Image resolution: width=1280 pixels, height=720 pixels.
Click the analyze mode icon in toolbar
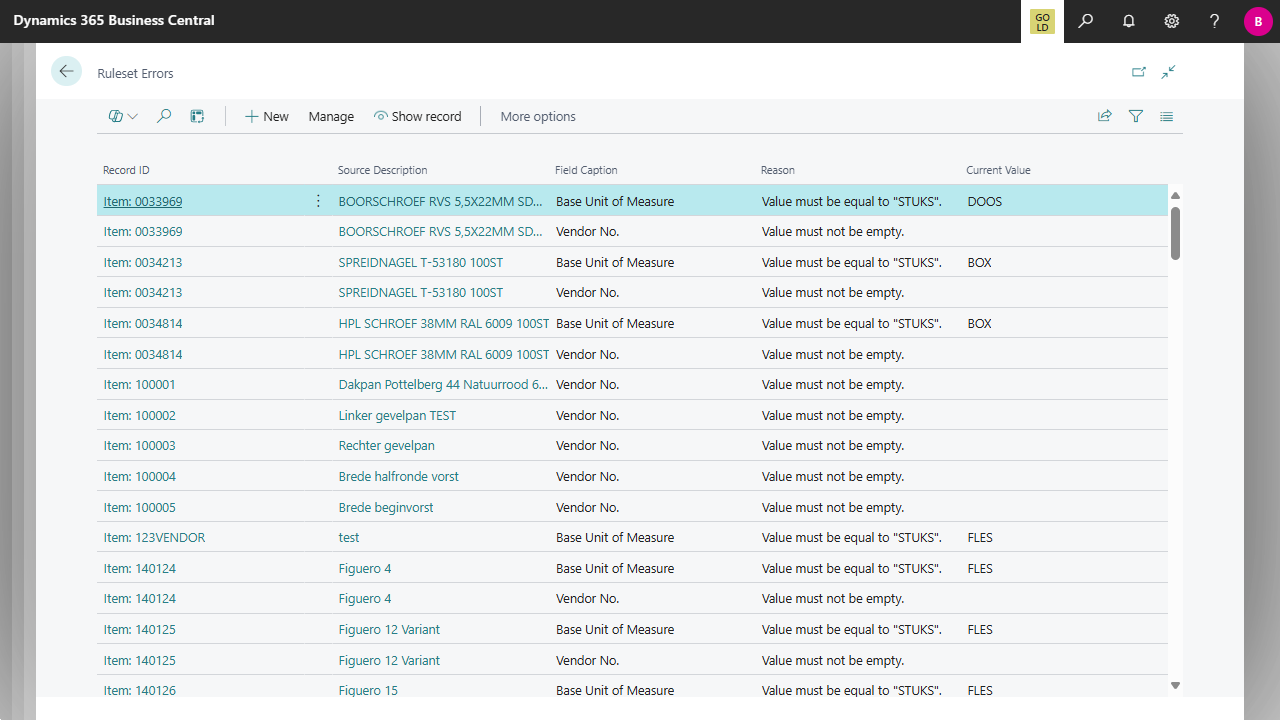[198, 116]
